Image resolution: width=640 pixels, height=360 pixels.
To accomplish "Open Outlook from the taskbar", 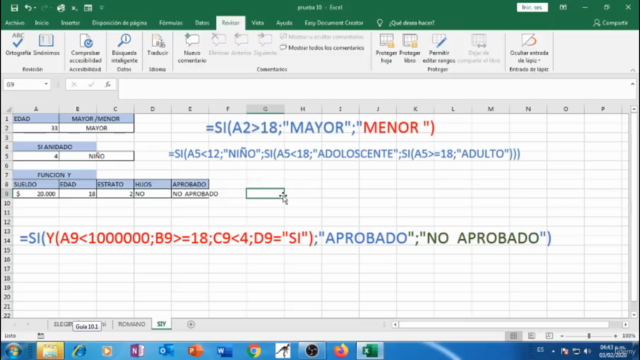I will click(166, 351).
